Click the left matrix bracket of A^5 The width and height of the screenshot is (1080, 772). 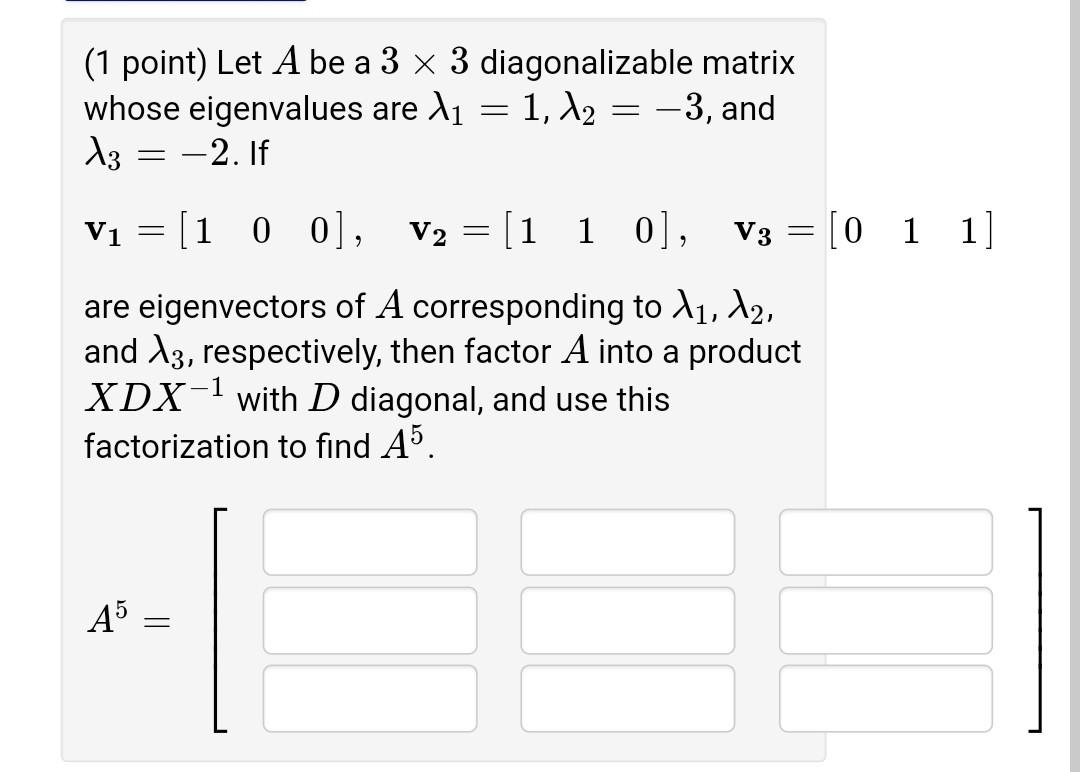tap(219, 618)
